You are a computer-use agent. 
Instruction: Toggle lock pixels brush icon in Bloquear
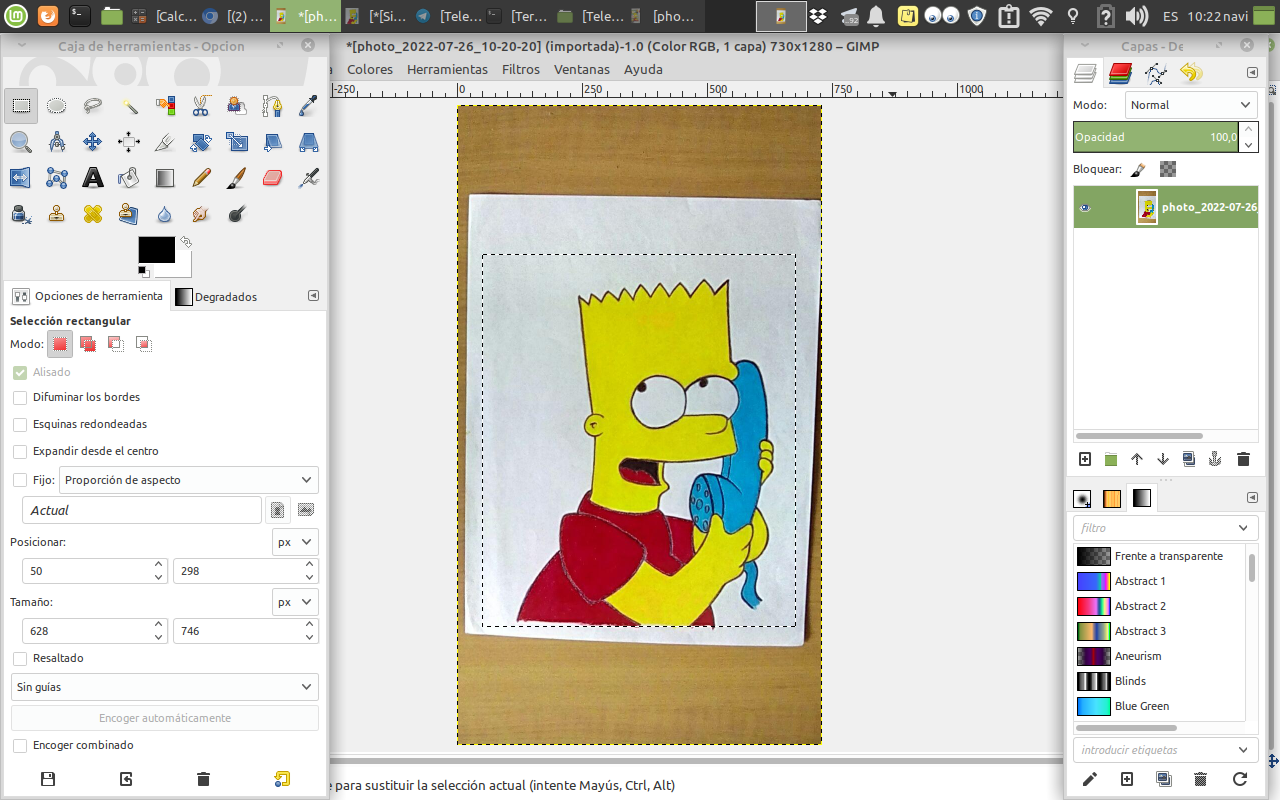(1138, 170)
